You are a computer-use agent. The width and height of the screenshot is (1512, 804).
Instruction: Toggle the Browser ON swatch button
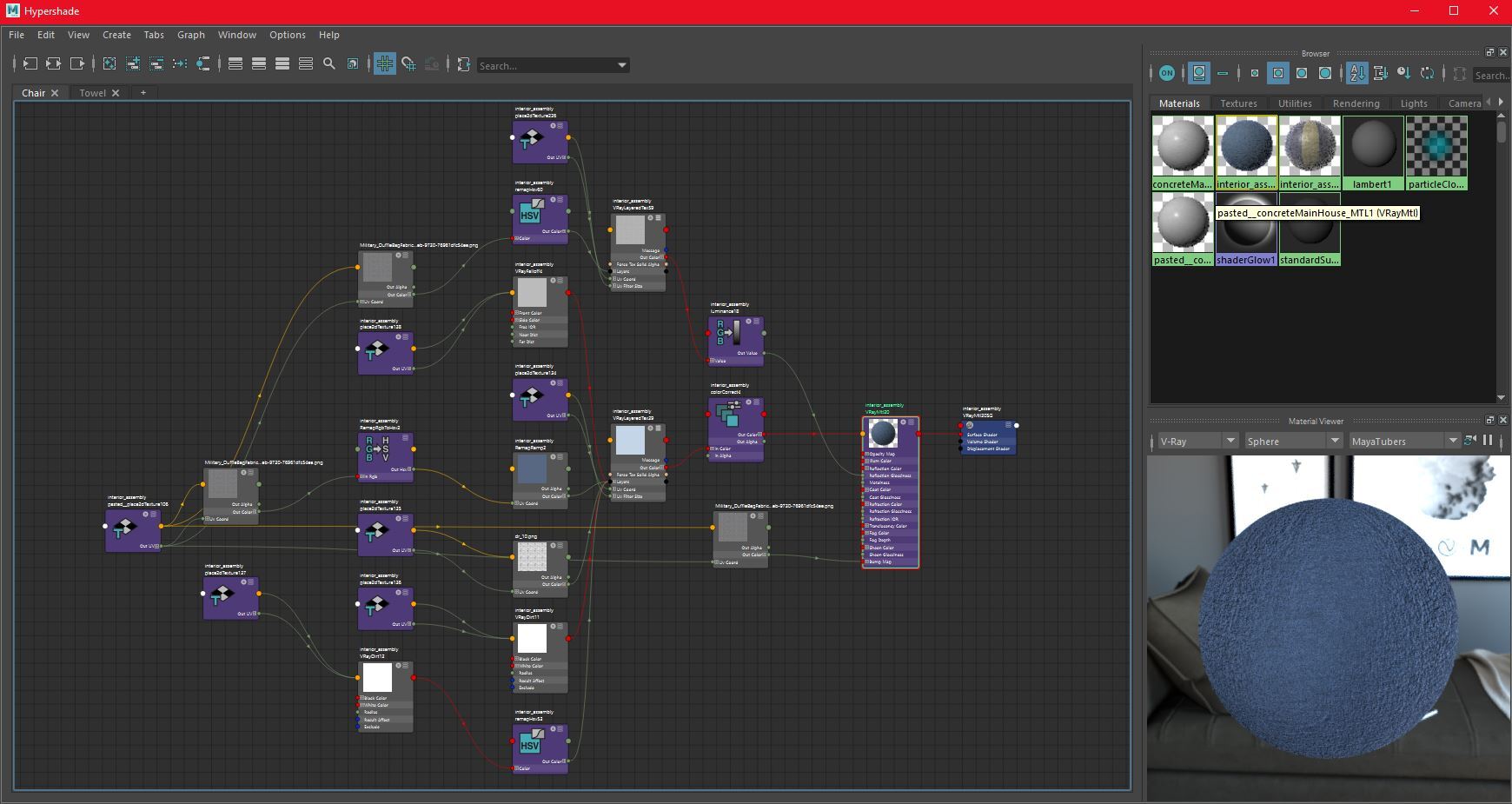pos(1167,73)
